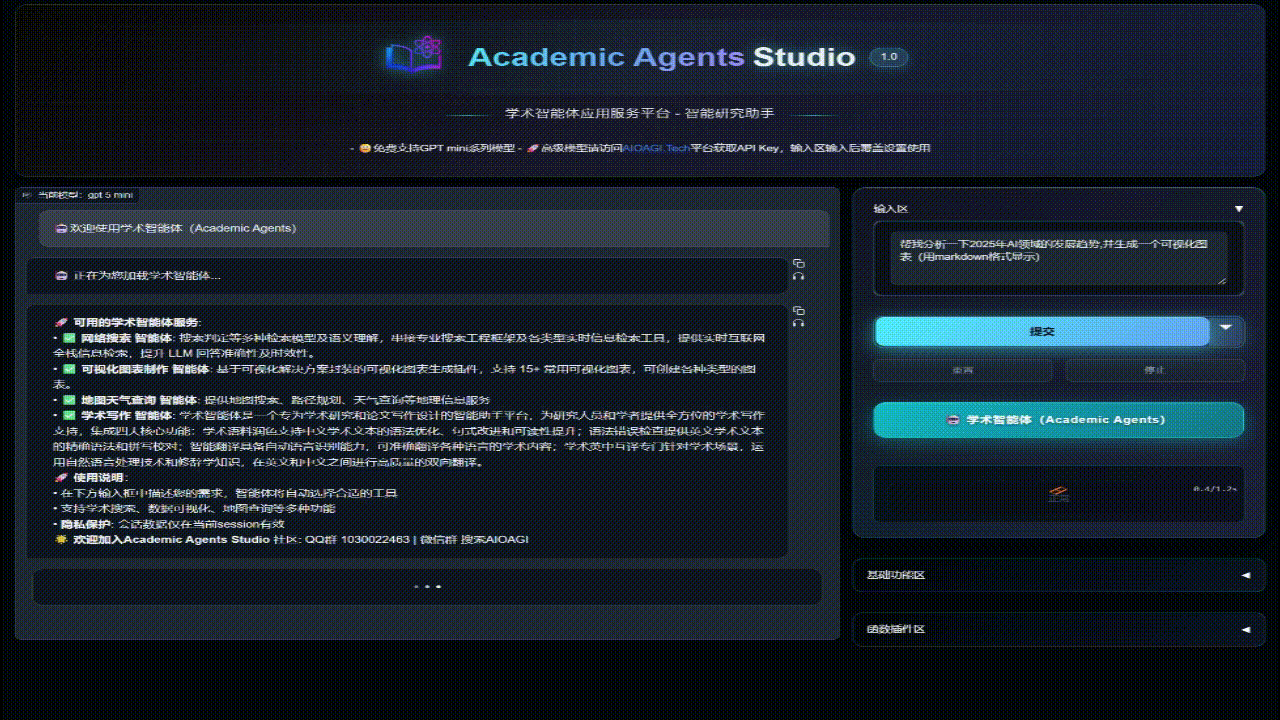Click the 重置 reset button

[x=962, y=370]
